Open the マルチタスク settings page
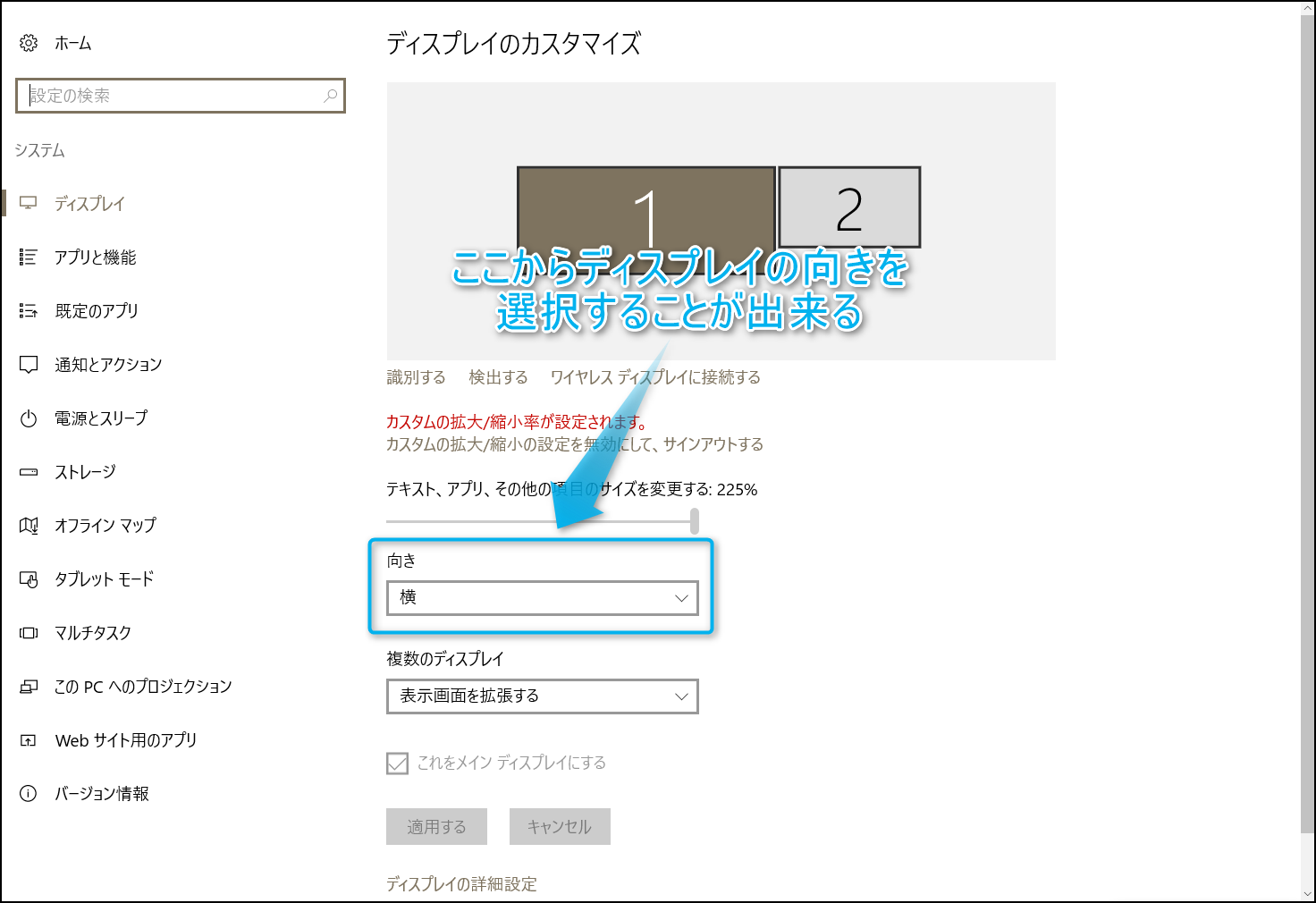 point(93,633)
